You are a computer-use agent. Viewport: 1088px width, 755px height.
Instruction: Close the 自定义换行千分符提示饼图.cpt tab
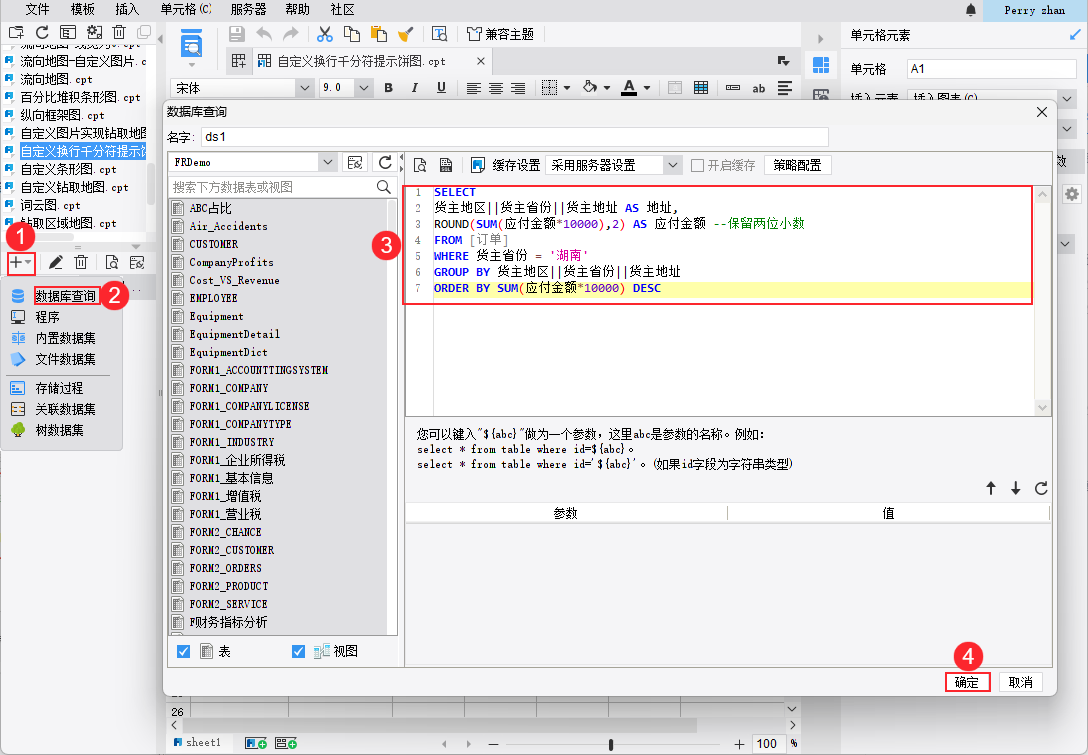click(x=480, y=61)
